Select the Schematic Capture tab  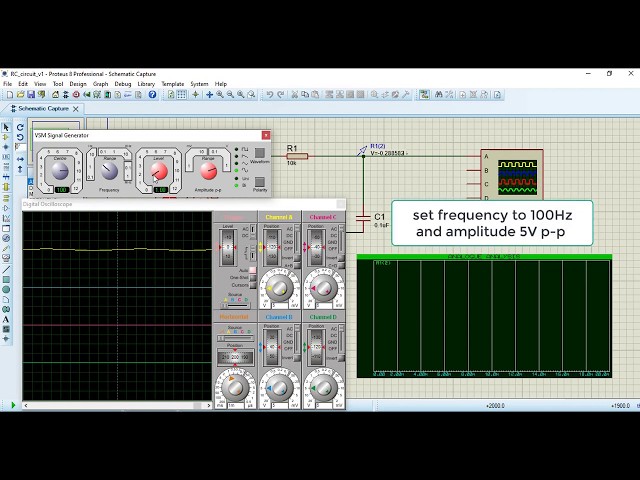(43, 109)
